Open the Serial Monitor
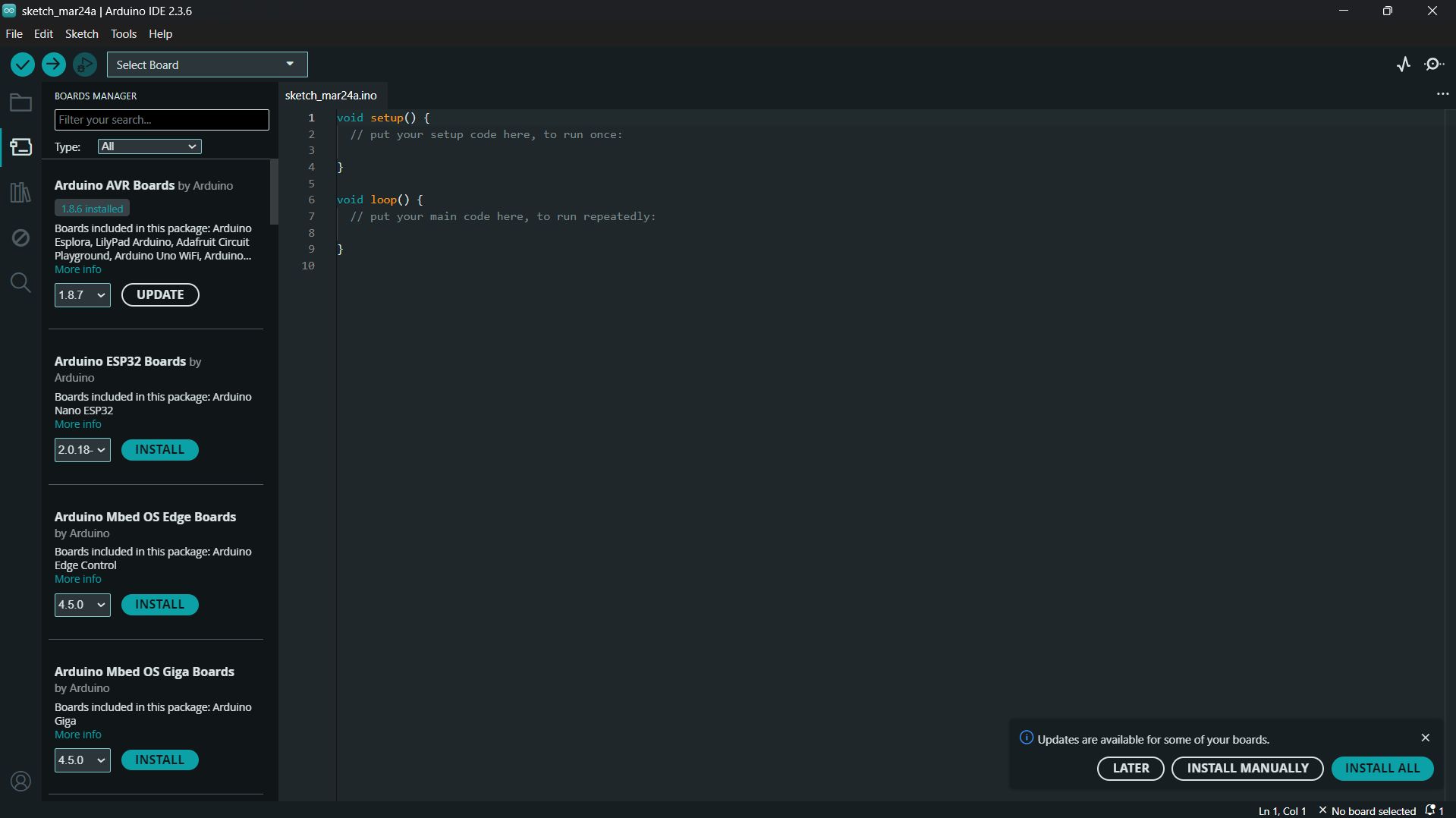This screenshot has width=1456, height=818. 1434,64
